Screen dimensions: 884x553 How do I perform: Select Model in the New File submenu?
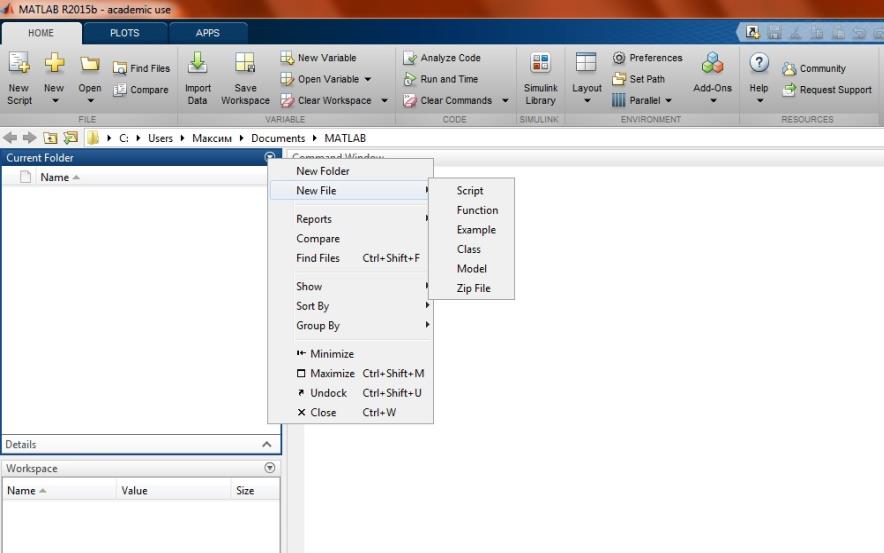pyautogui.click(x=471, y=269)
